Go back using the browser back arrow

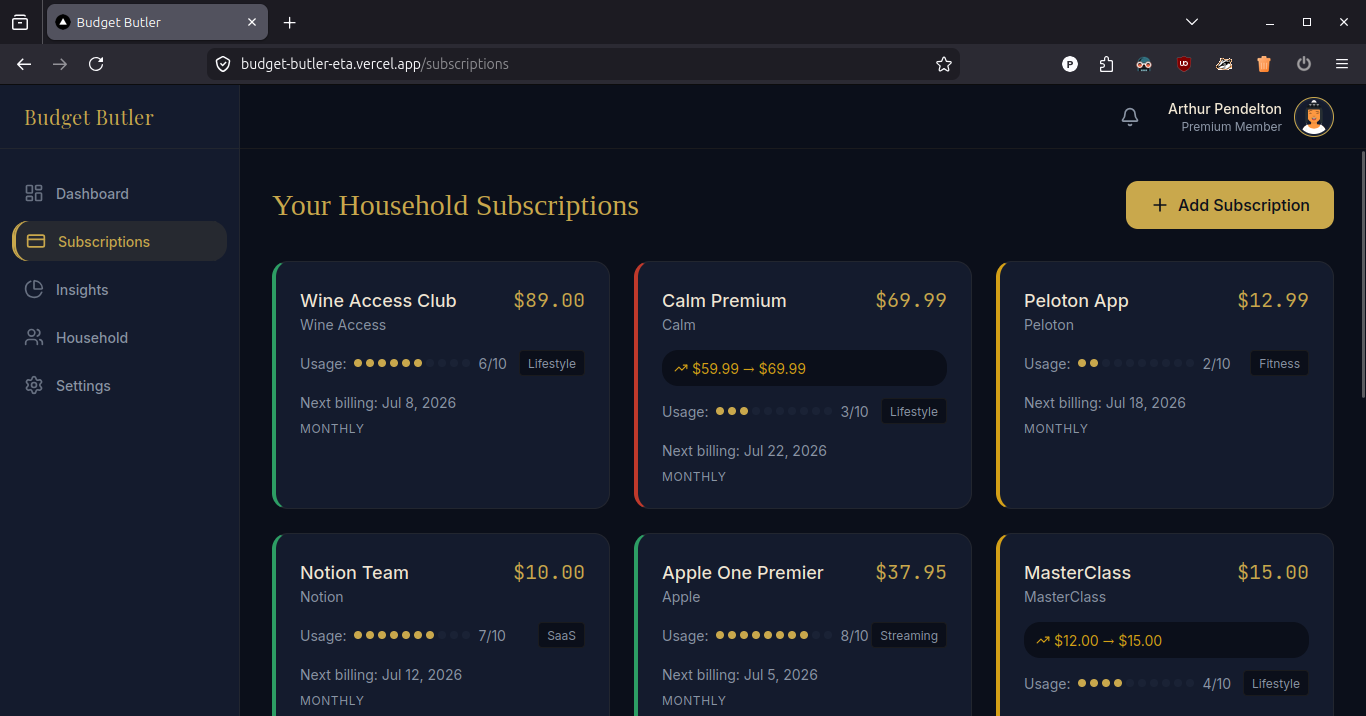click(x=24, y=64)
